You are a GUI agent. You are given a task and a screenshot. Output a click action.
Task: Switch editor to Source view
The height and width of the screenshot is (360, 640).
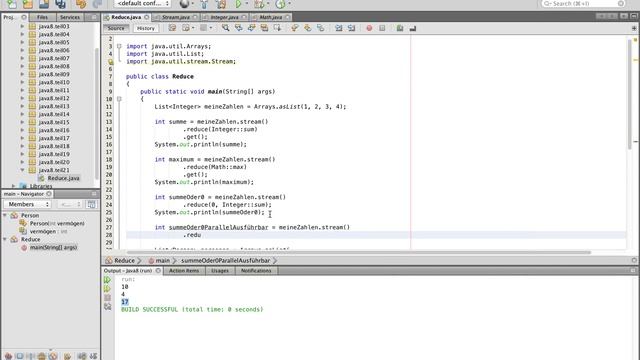[116, 28]
